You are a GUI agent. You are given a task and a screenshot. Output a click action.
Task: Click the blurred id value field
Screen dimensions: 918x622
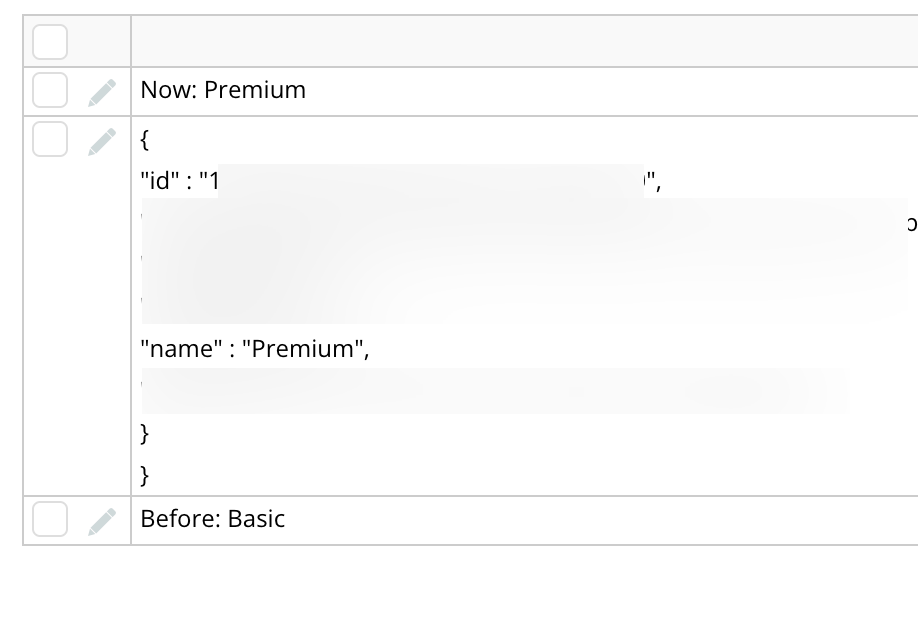click(431, 181)
